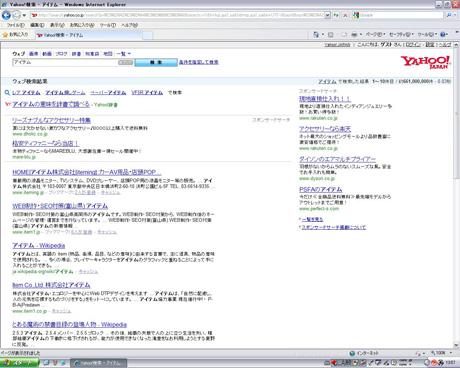Click the VFSR アイテム related search link
The height and width of the screenshot is (368, 460).
coord(147,93)
